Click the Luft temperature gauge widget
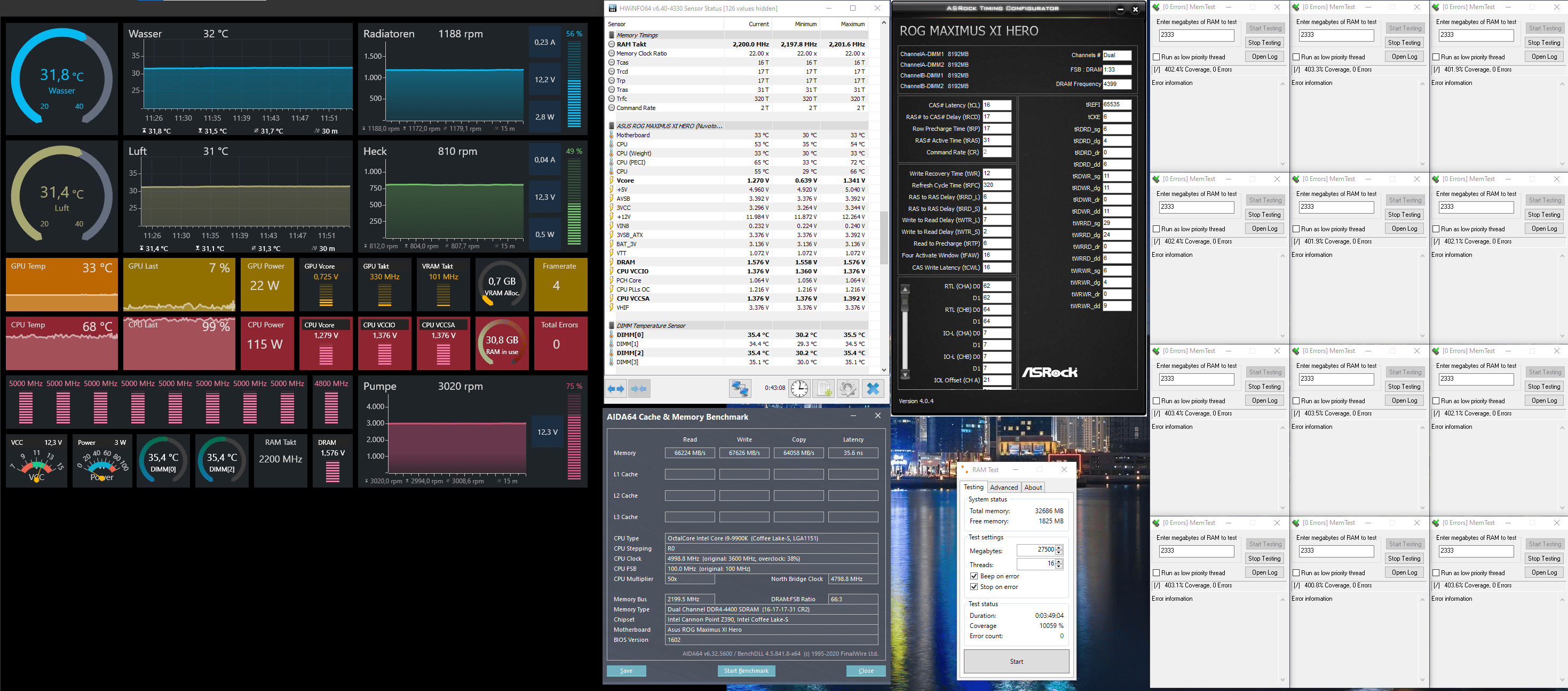Image resolution: width=1568 pixels, height=691 pixels. [61, 196]
